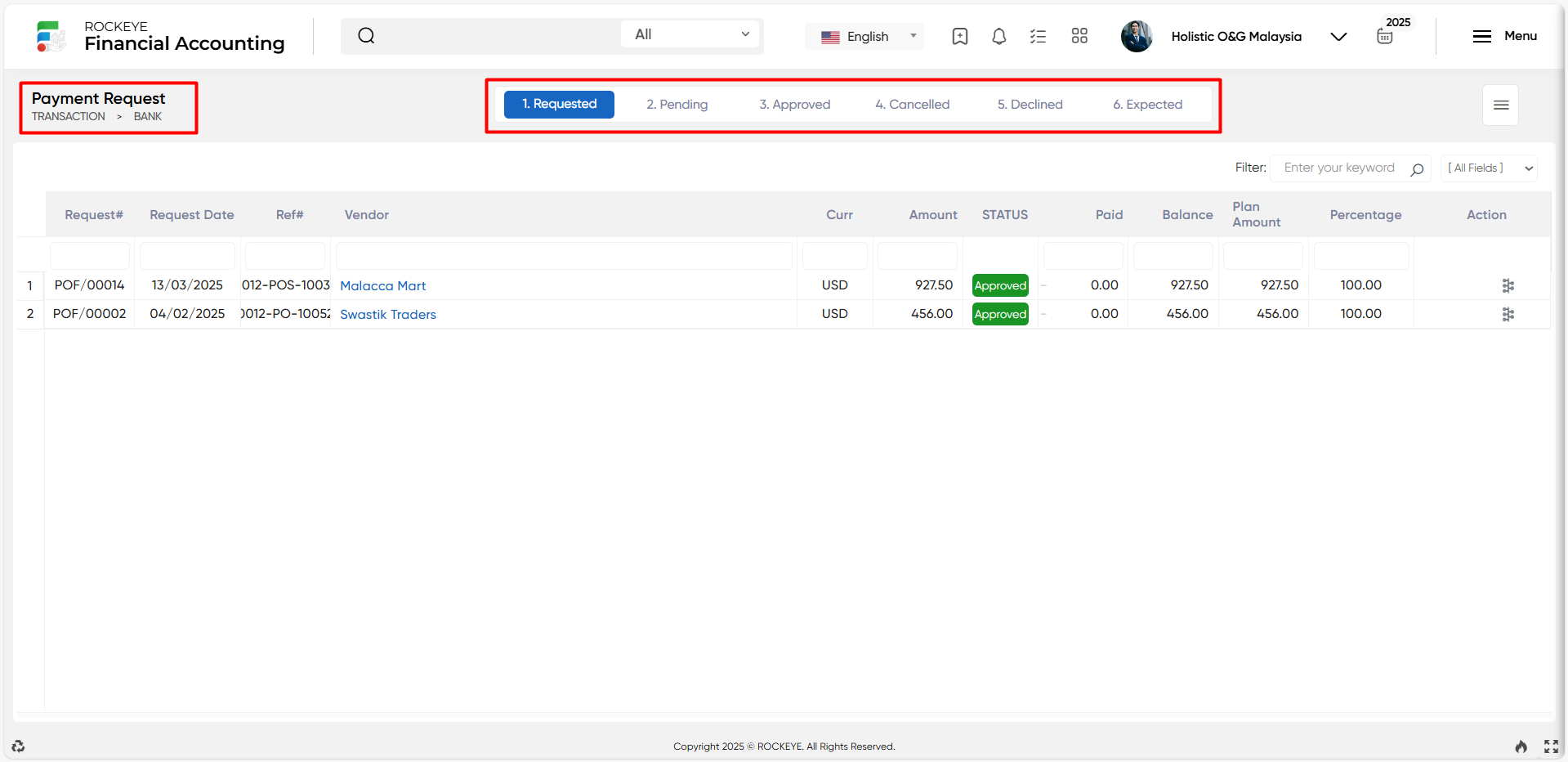
Task: Click the 13/03/2025 request date cell
Action: point(187,285)
